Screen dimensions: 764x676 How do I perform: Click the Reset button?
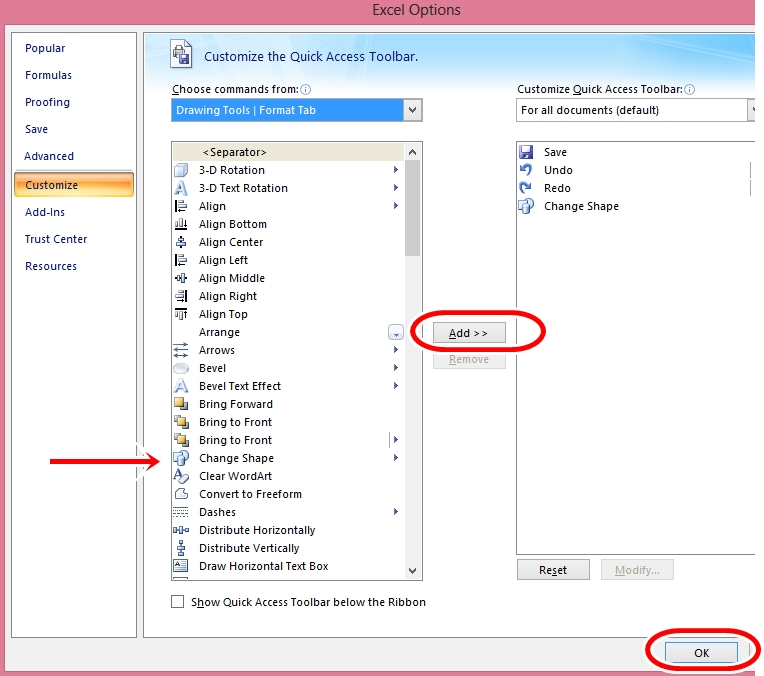point(553,570)
